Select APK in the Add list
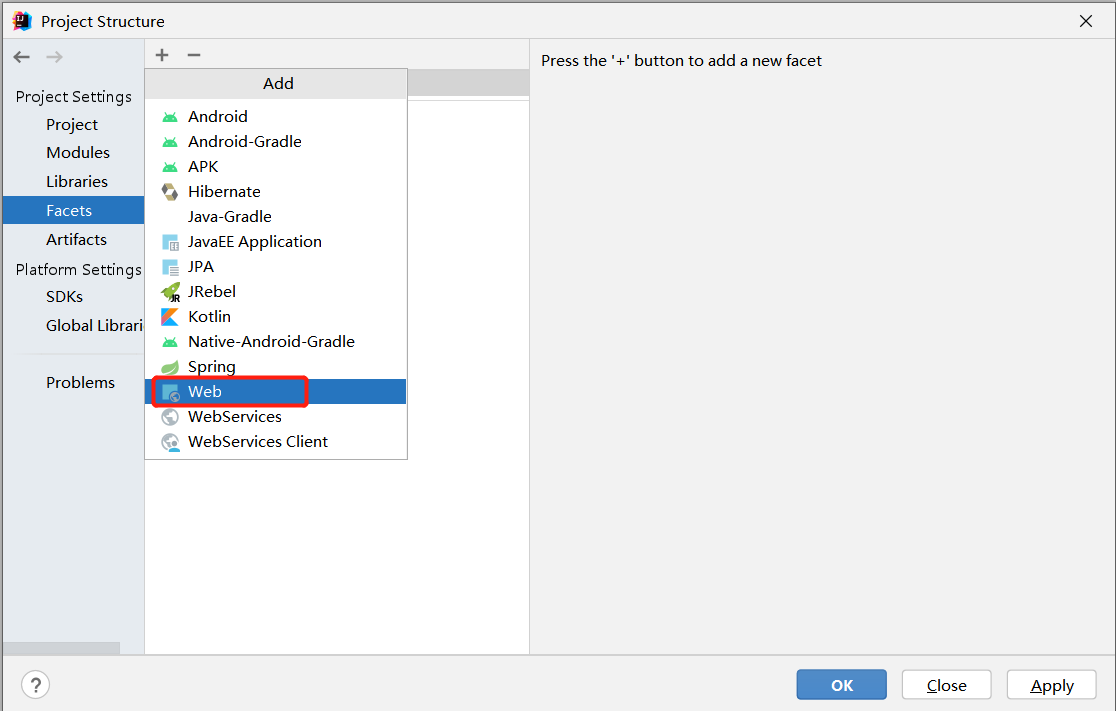1116x711 pixels. click(x=275, y=167)
